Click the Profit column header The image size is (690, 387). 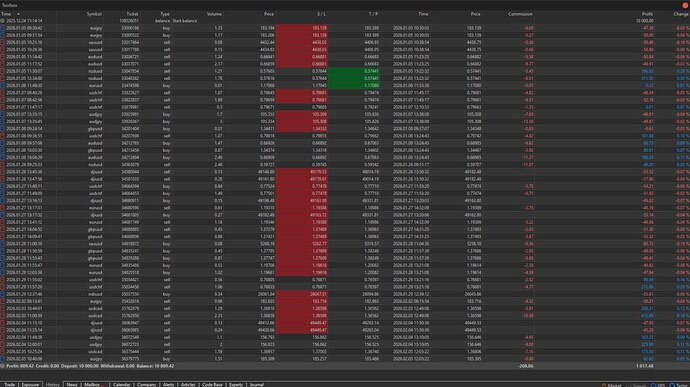(x=647, y=14)
